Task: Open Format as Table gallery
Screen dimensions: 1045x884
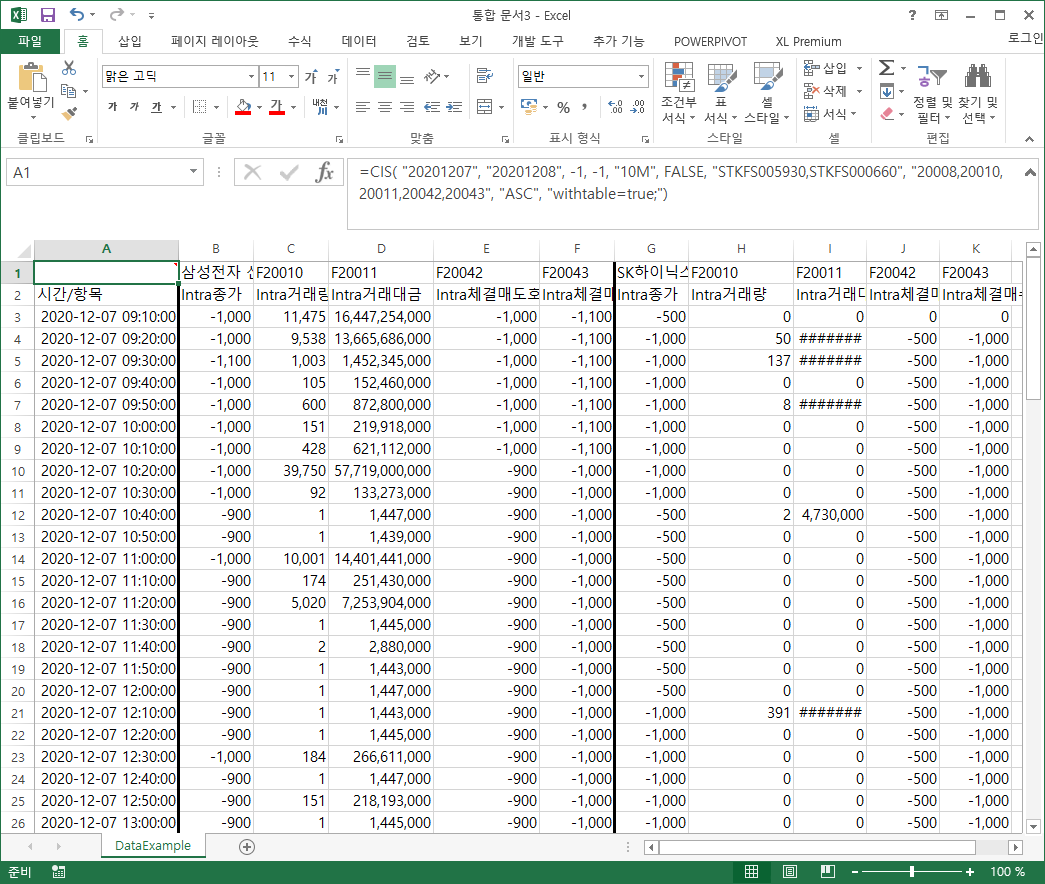Action: (x=721, y=93)
